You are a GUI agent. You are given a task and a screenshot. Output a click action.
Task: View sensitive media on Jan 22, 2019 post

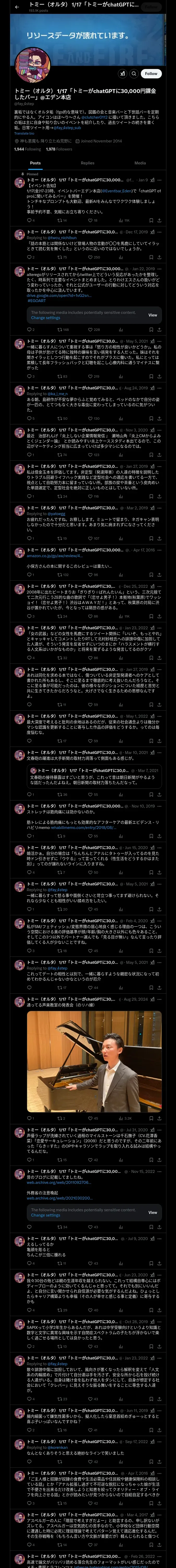pos(152,315)
